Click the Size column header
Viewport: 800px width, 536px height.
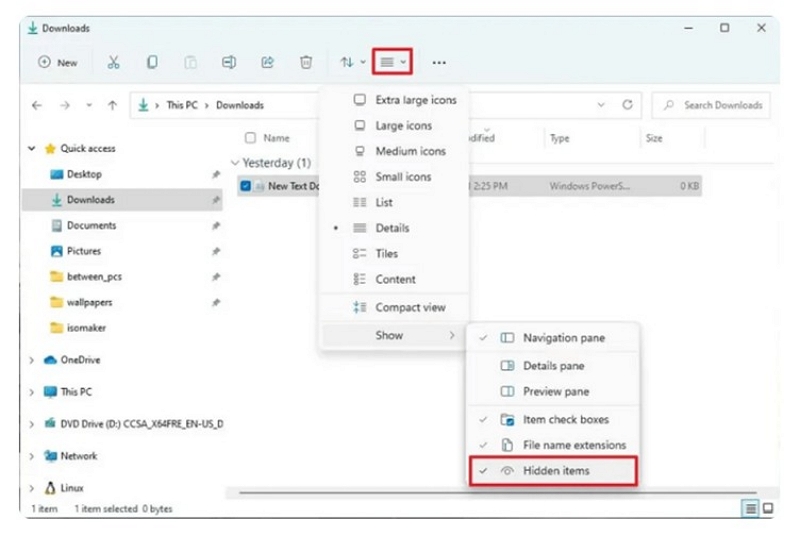click(x=654, y=138)
